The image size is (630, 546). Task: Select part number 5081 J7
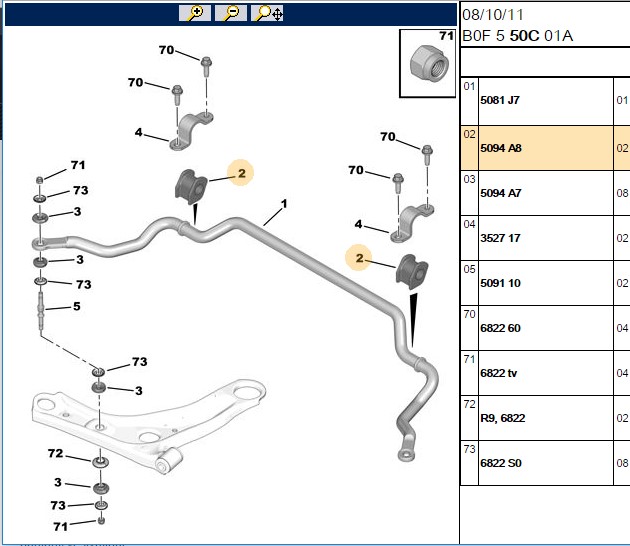pos(500,100)
